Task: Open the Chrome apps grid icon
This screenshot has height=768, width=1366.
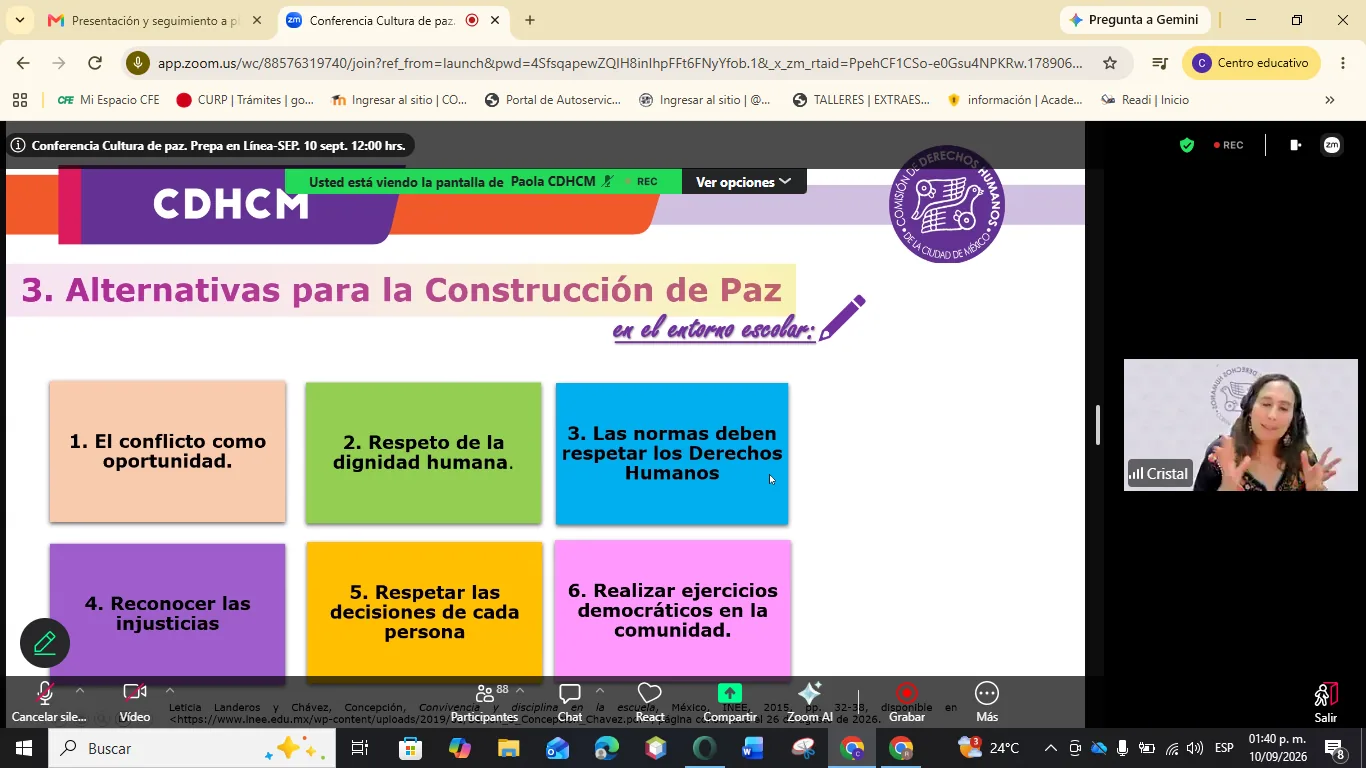Action: pos(19,100)
